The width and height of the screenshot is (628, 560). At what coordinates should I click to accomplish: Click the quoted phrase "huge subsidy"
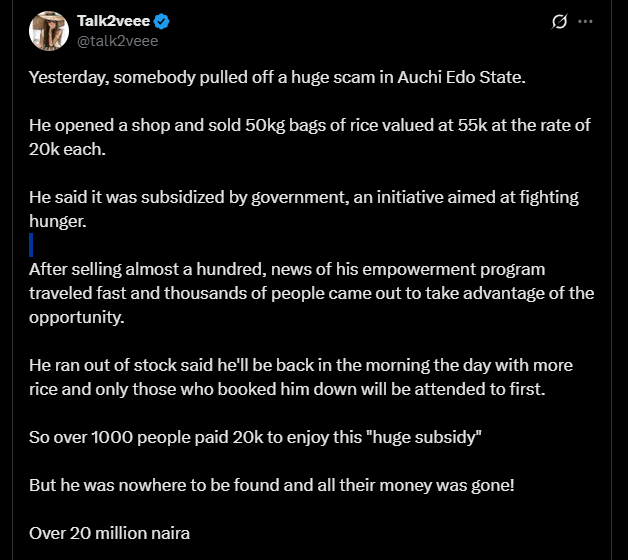click(x=427, y=437)
